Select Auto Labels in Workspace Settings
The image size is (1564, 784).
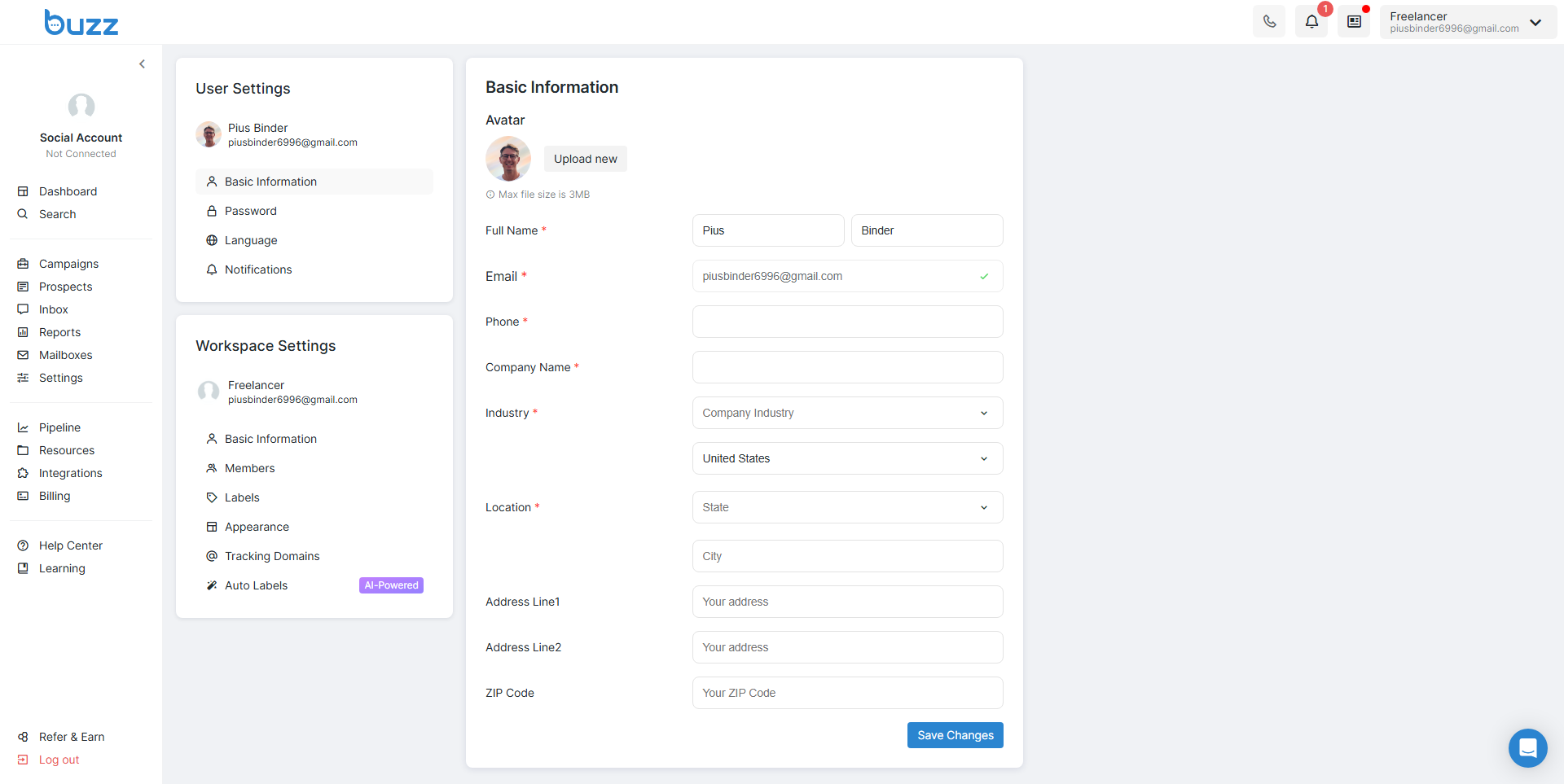tap(256, 585)
